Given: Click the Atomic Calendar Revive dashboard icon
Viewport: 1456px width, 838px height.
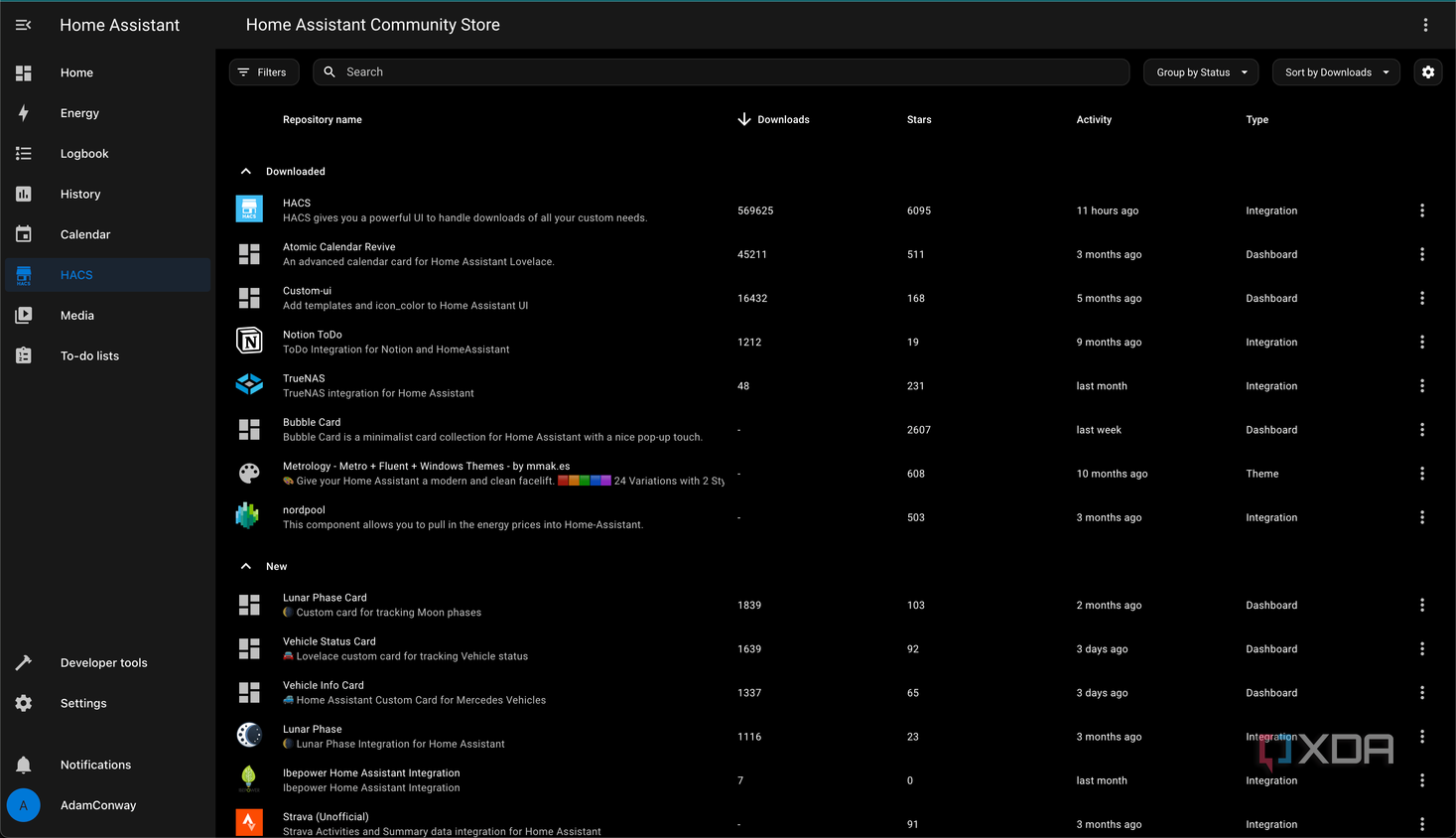Looking at the screenshot, I should click(249, 254).
